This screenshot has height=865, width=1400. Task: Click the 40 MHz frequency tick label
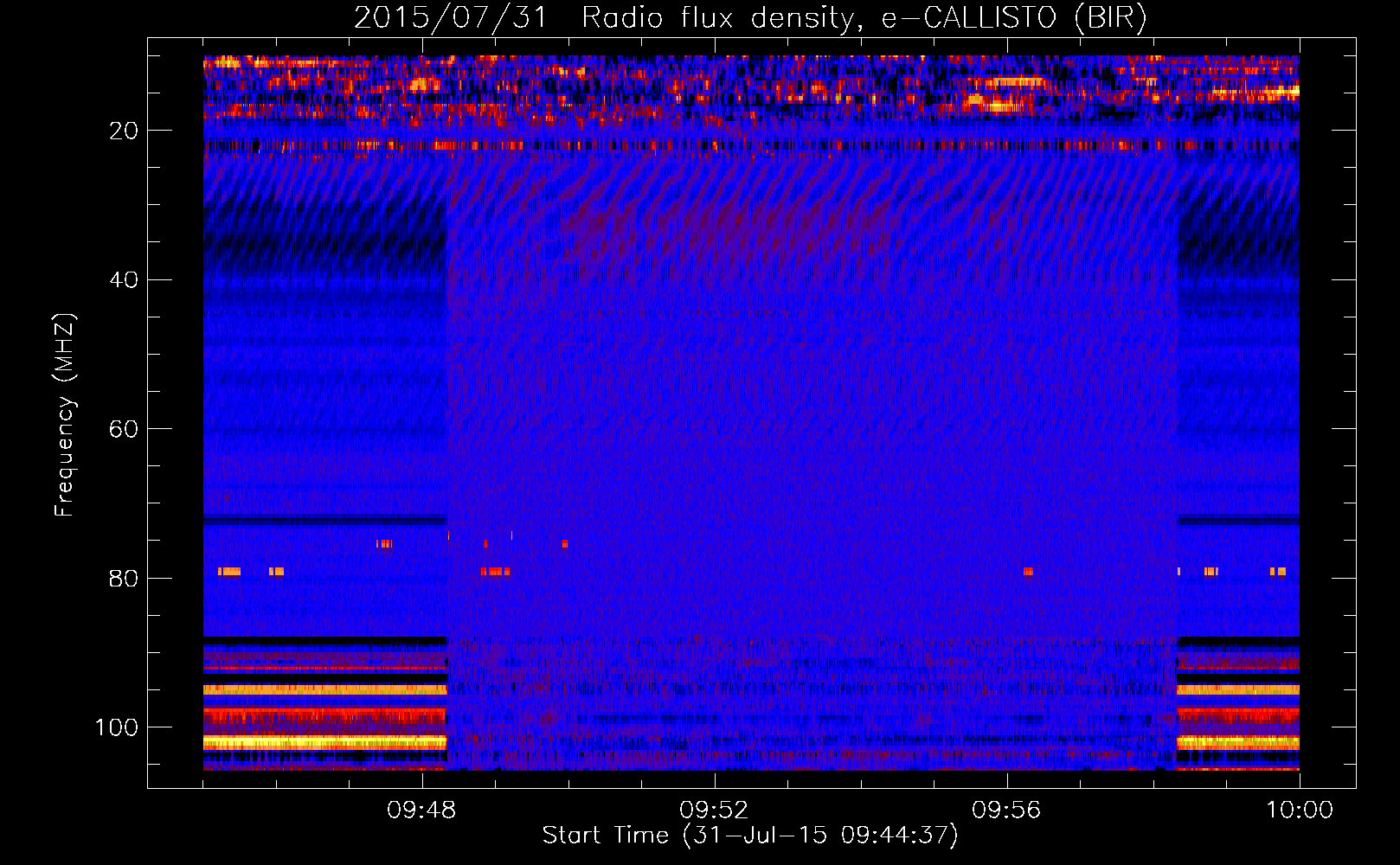pyautogui.click(x=125, y=280)
